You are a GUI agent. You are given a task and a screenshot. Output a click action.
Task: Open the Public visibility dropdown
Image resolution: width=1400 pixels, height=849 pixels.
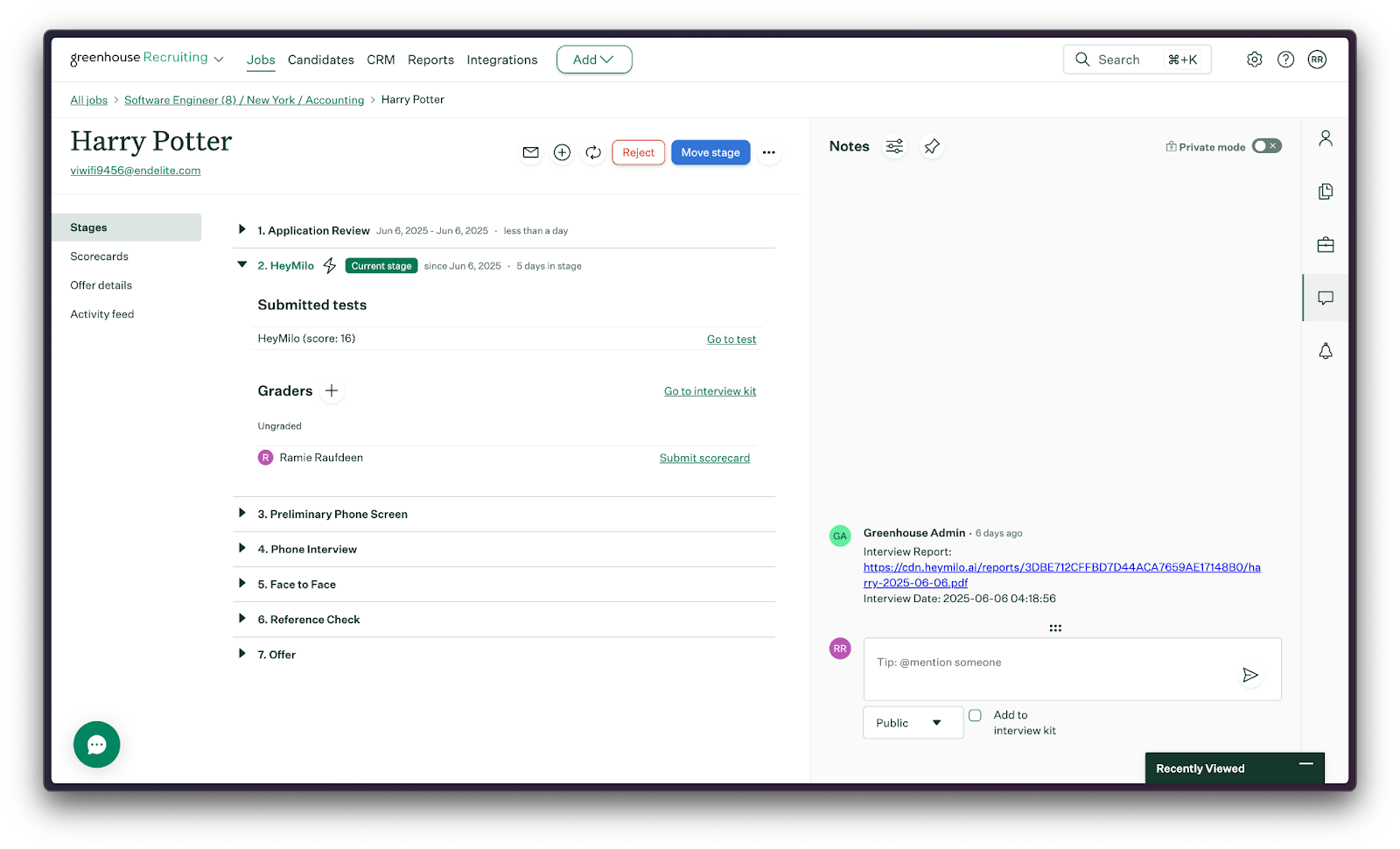pyautogui.click(x=913, y=723)
